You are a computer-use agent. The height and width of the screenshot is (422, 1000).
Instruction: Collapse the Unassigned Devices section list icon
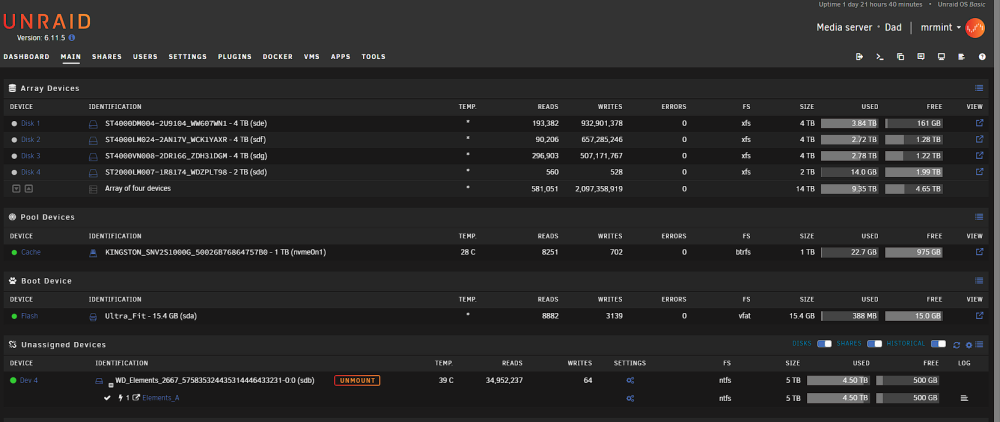[x=979, y=345]
